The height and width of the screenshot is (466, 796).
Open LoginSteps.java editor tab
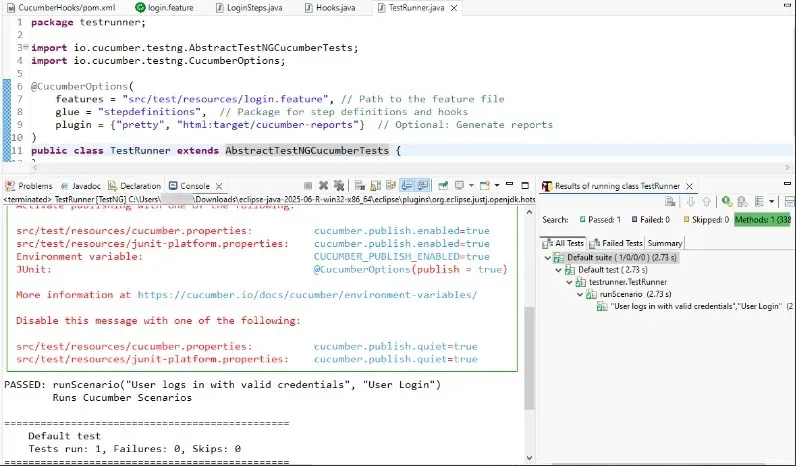[x=249, y=8]
